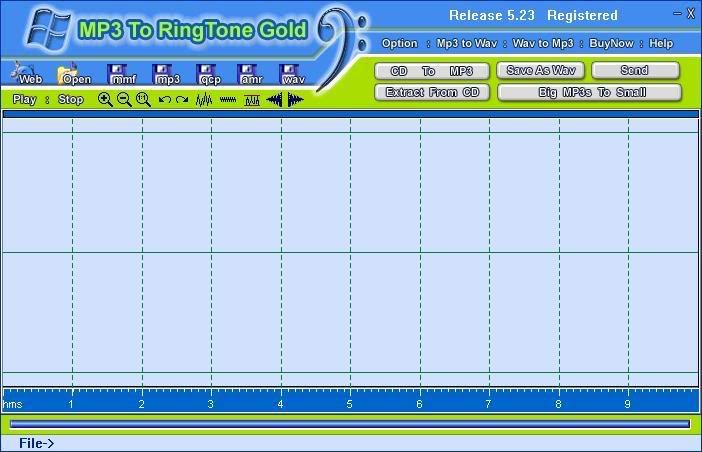Open the Option menu

[x=399, y=43]
